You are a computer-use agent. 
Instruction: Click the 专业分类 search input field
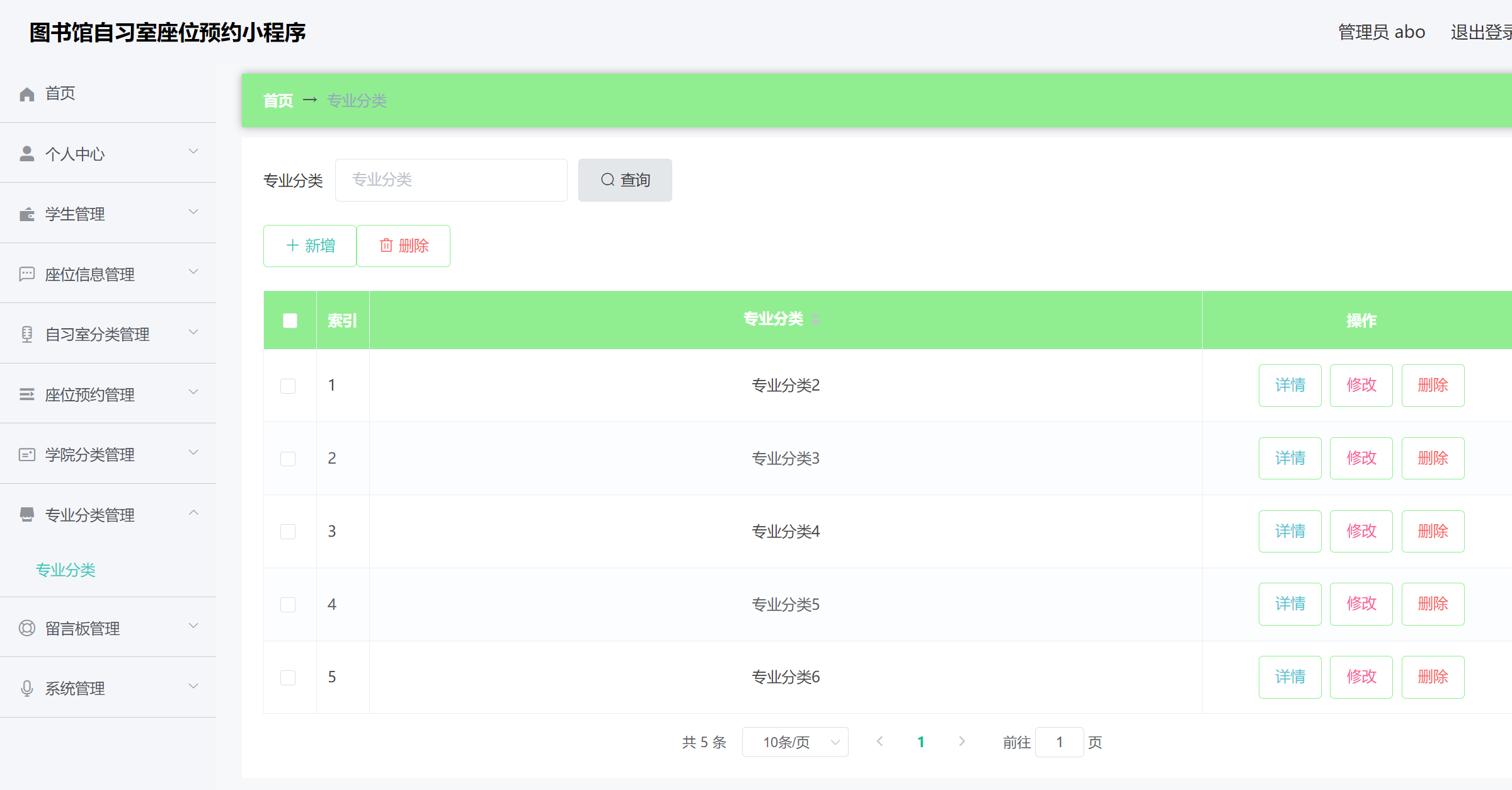tap(451, 180)
